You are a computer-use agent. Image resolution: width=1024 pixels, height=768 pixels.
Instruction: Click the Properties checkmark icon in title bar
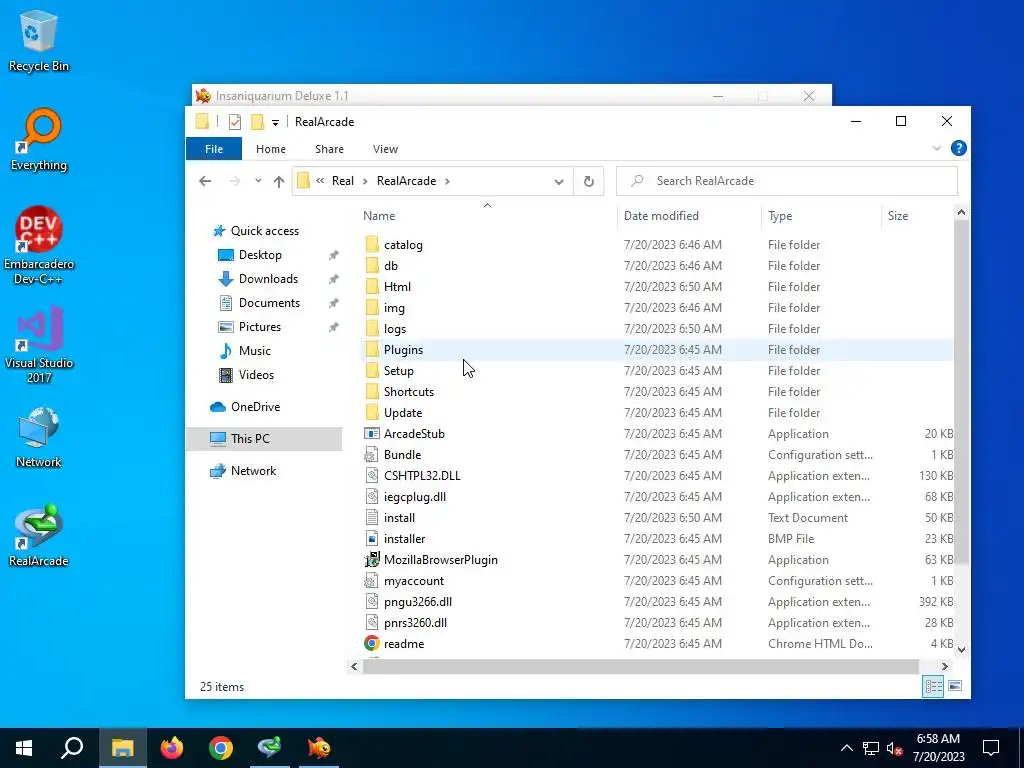[235, 121]
